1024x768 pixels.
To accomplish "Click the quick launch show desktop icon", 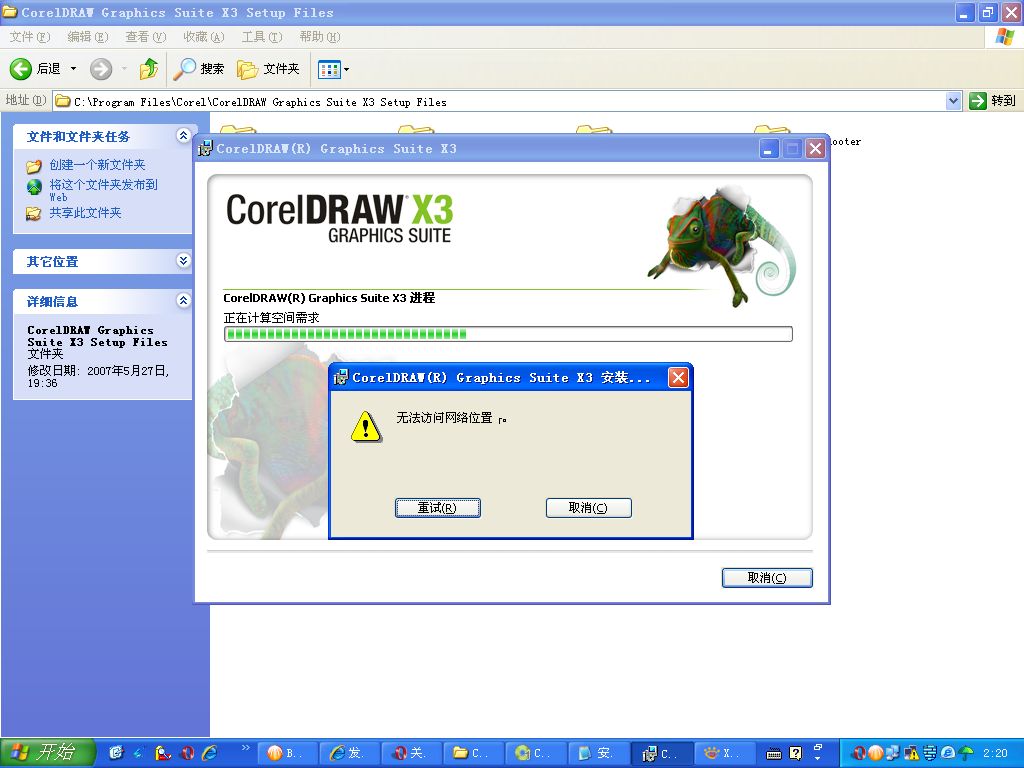I will coord(116,753).
